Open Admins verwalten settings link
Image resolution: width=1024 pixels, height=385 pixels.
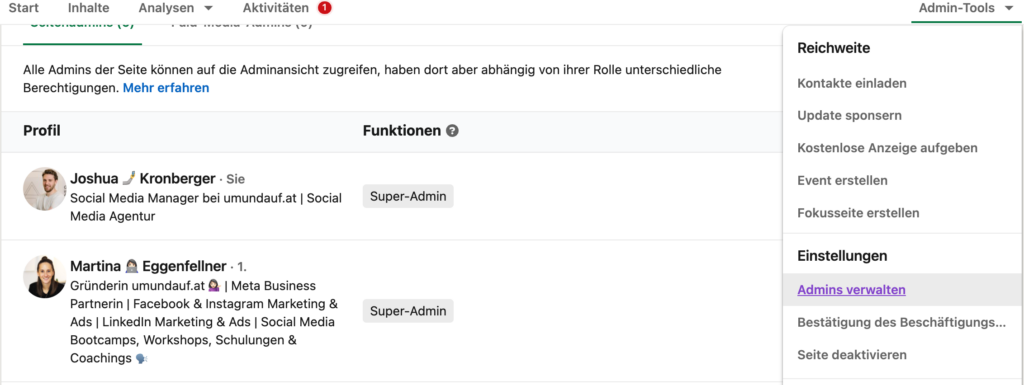point(852,290)
